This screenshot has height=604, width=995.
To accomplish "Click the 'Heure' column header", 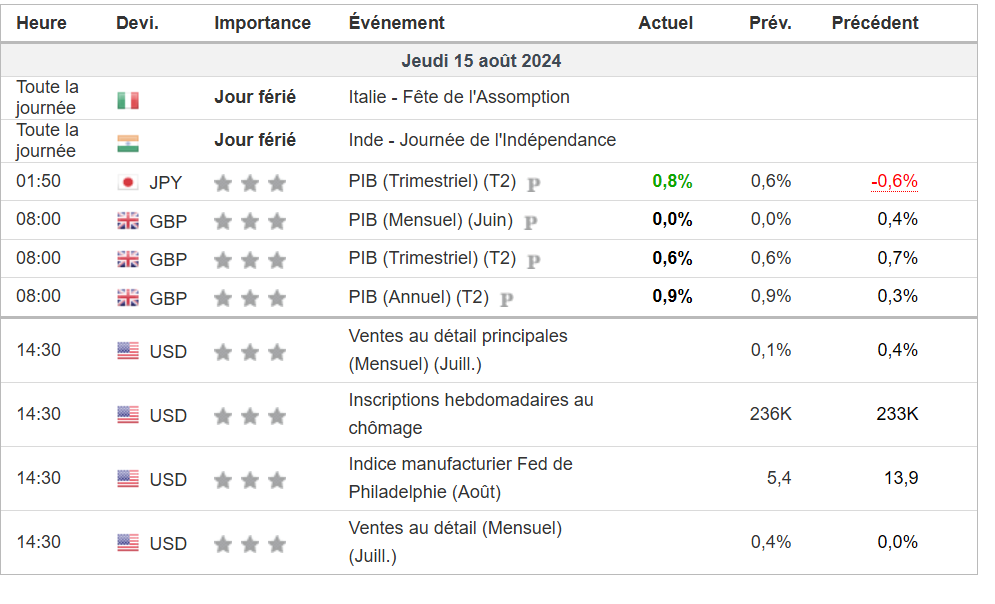I will [x=41, y=22].
